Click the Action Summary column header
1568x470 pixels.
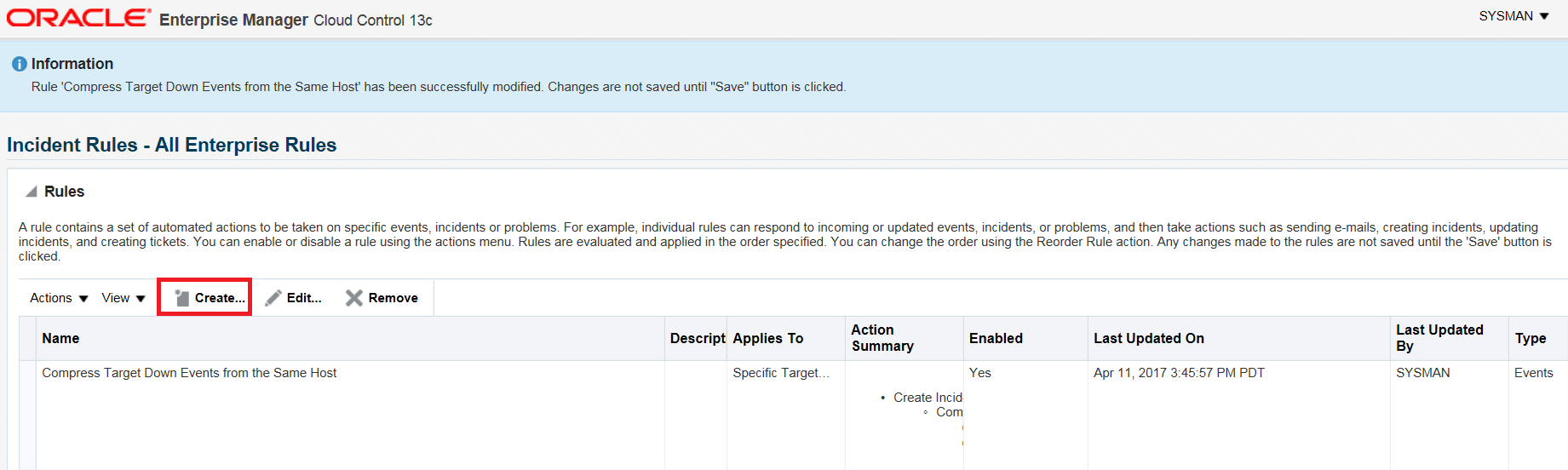882,338
